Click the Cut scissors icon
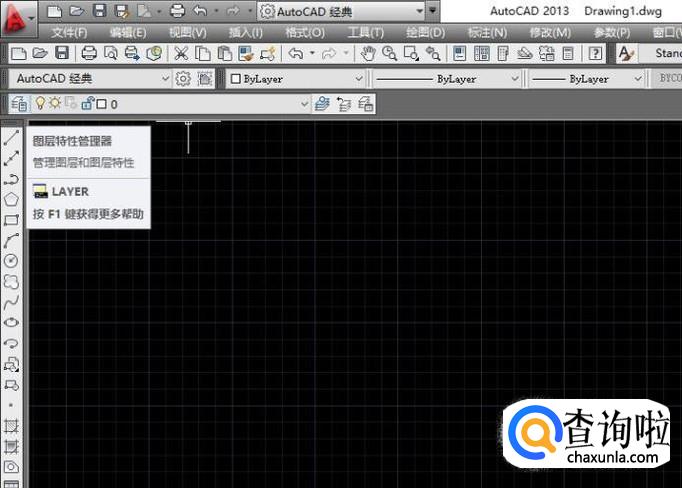Image resolution: width=682 pixels, height=488 pixels. (181, 54)
